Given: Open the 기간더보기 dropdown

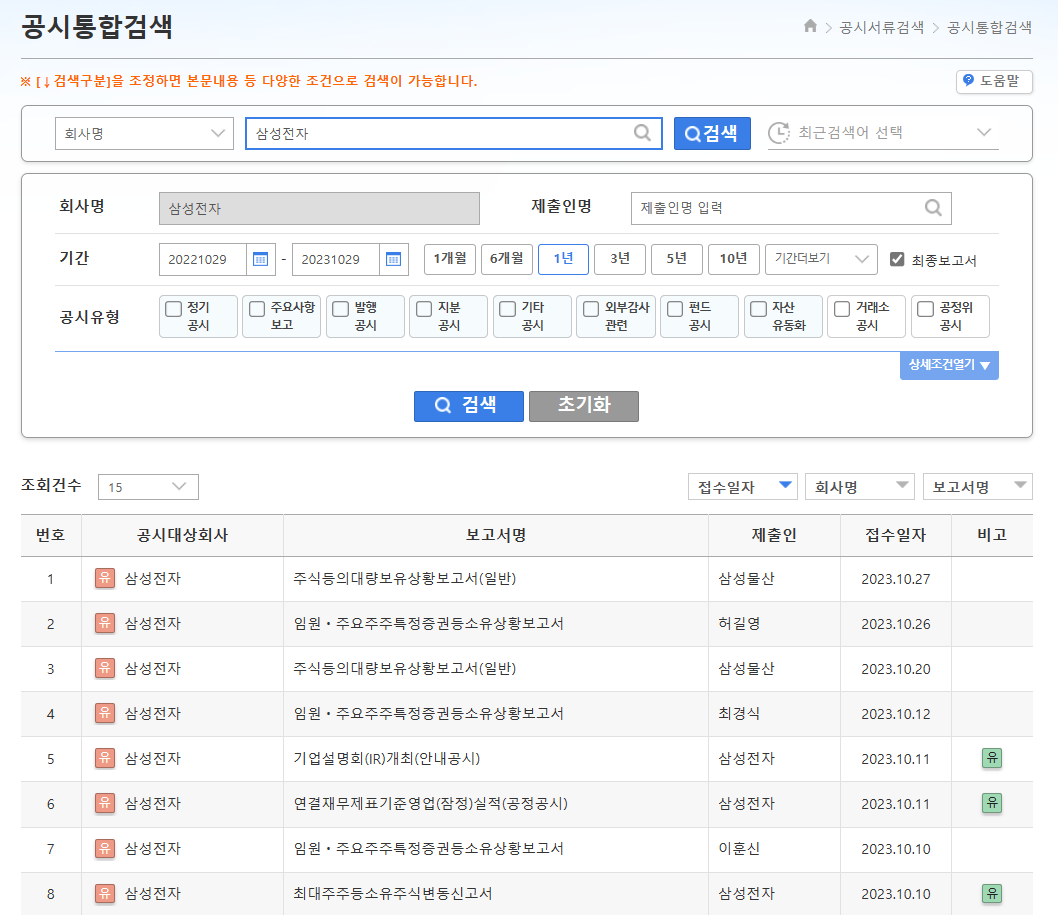Looking at the screenshot, I should coord(821,259).
